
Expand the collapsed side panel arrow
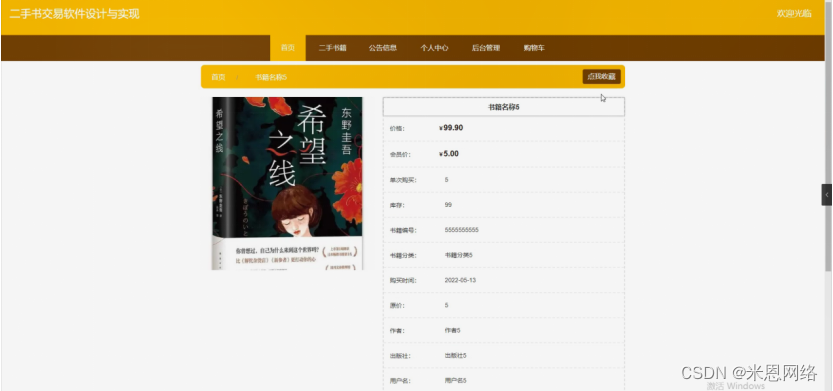(x=827, y=195)
